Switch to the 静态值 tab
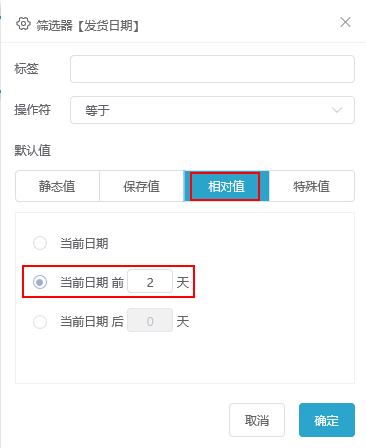 point(57,186)
